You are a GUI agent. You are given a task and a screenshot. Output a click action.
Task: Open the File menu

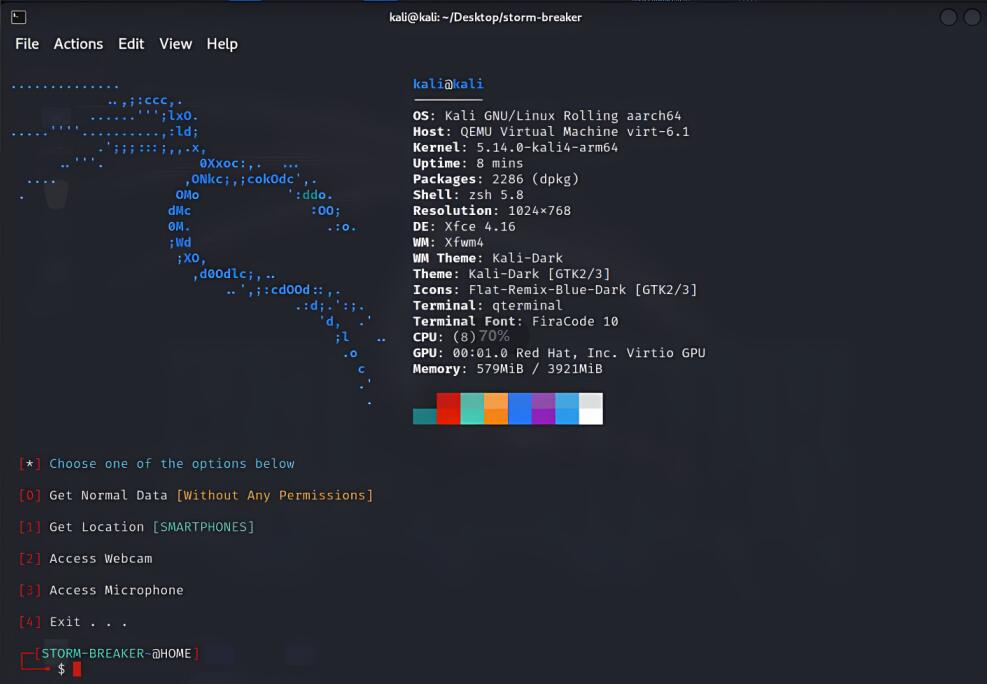pyautogui.click(x=26, y=44)
